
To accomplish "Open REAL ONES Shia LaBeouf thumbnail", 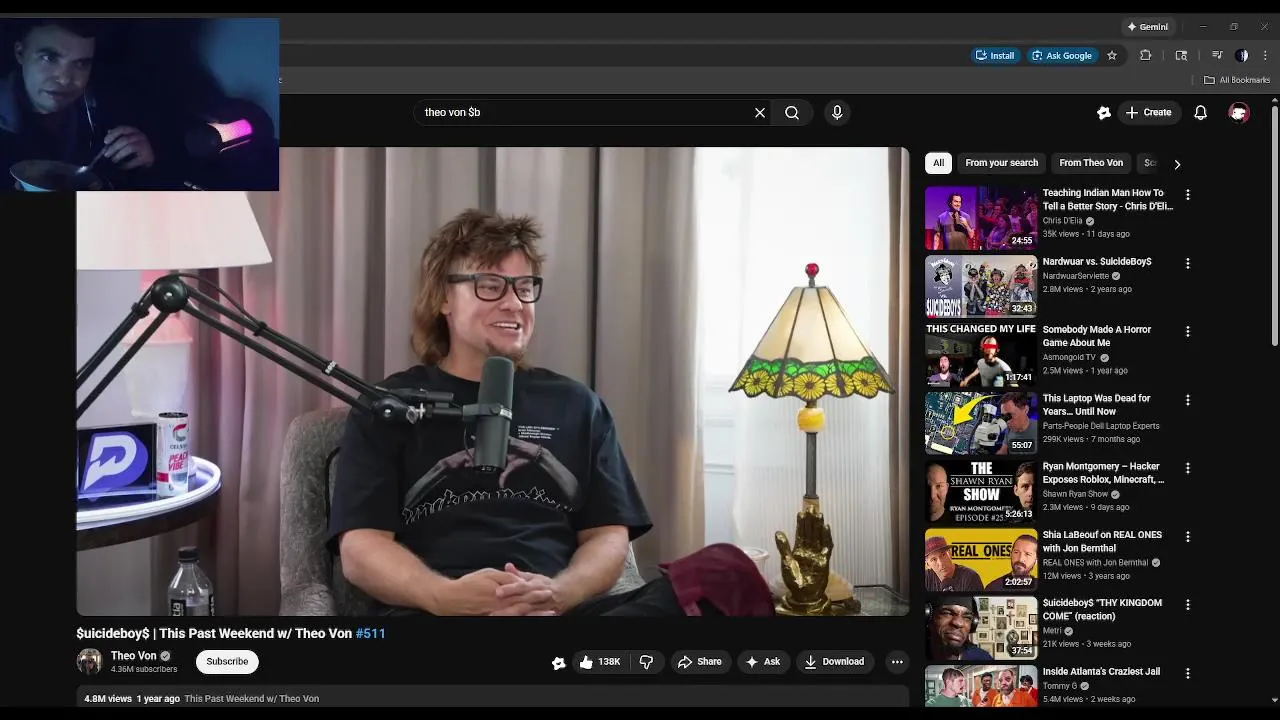I will [981, 559].
